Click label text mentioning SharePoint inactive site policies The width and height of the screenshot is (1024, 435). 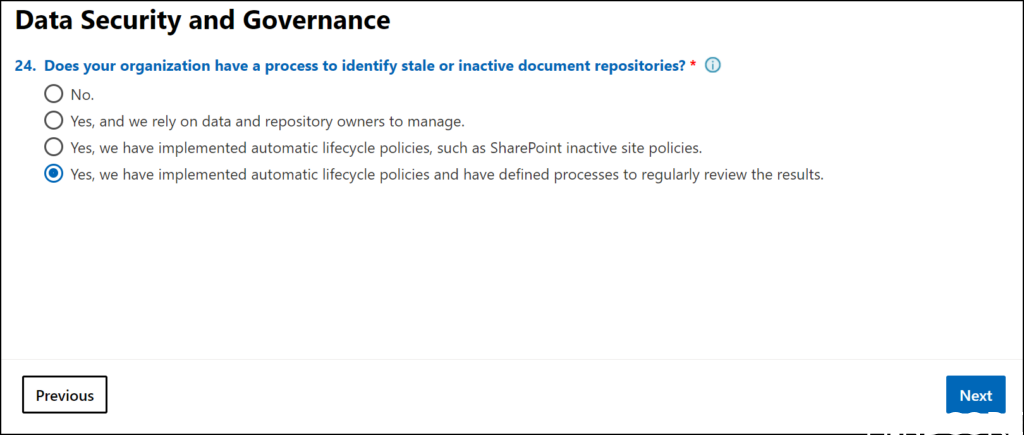point(386,147)
